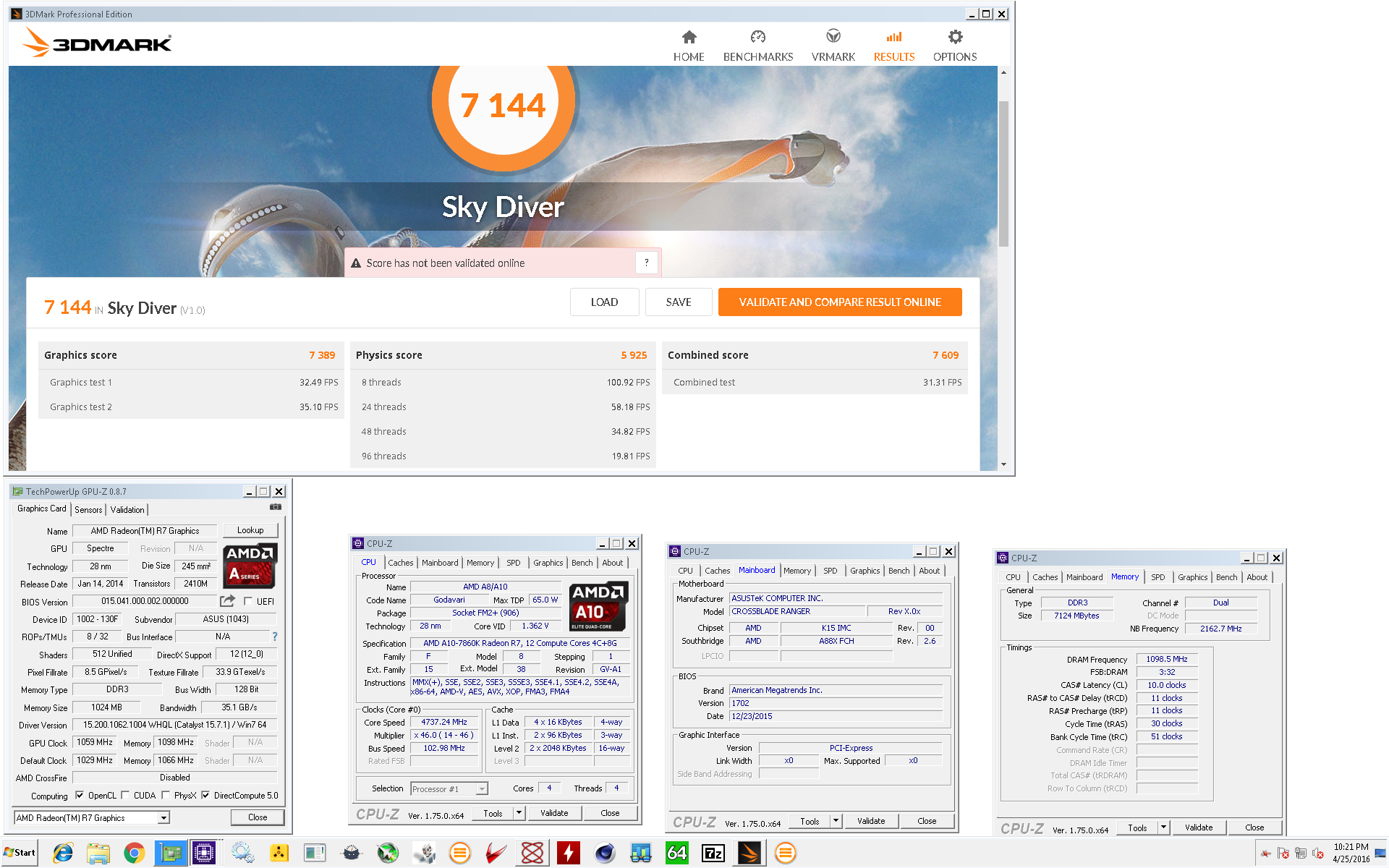Click the question mark beside validation warning

647,263
